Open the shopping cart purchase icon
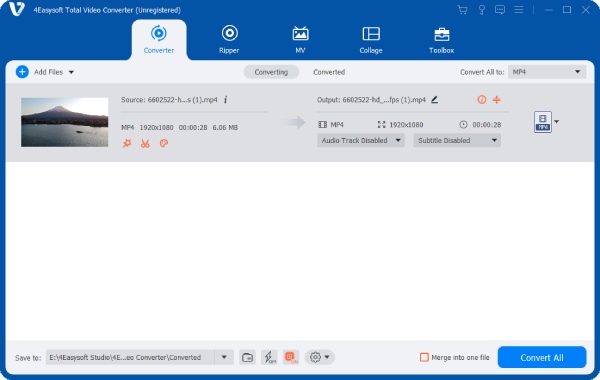 463,10
